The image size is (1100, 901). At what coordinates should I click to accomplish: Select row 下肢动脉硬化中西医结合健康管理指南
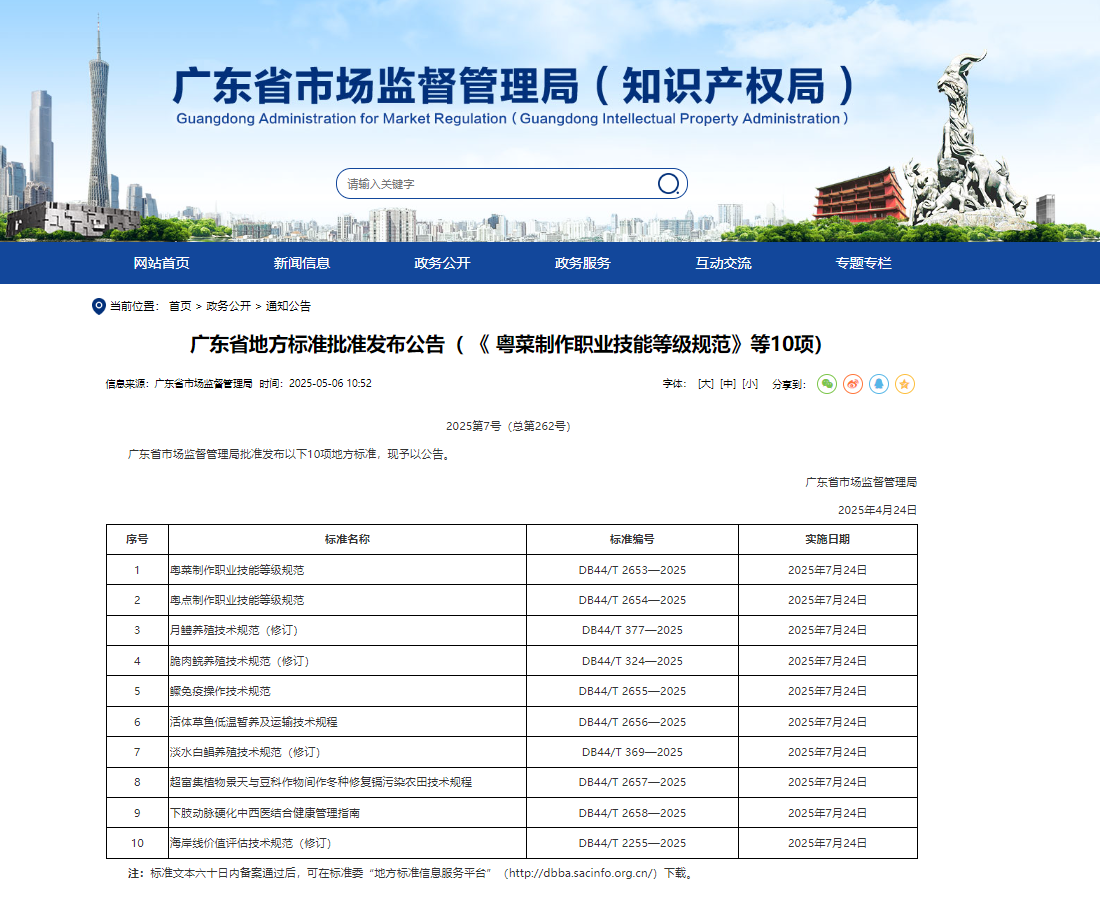(511, 813)
